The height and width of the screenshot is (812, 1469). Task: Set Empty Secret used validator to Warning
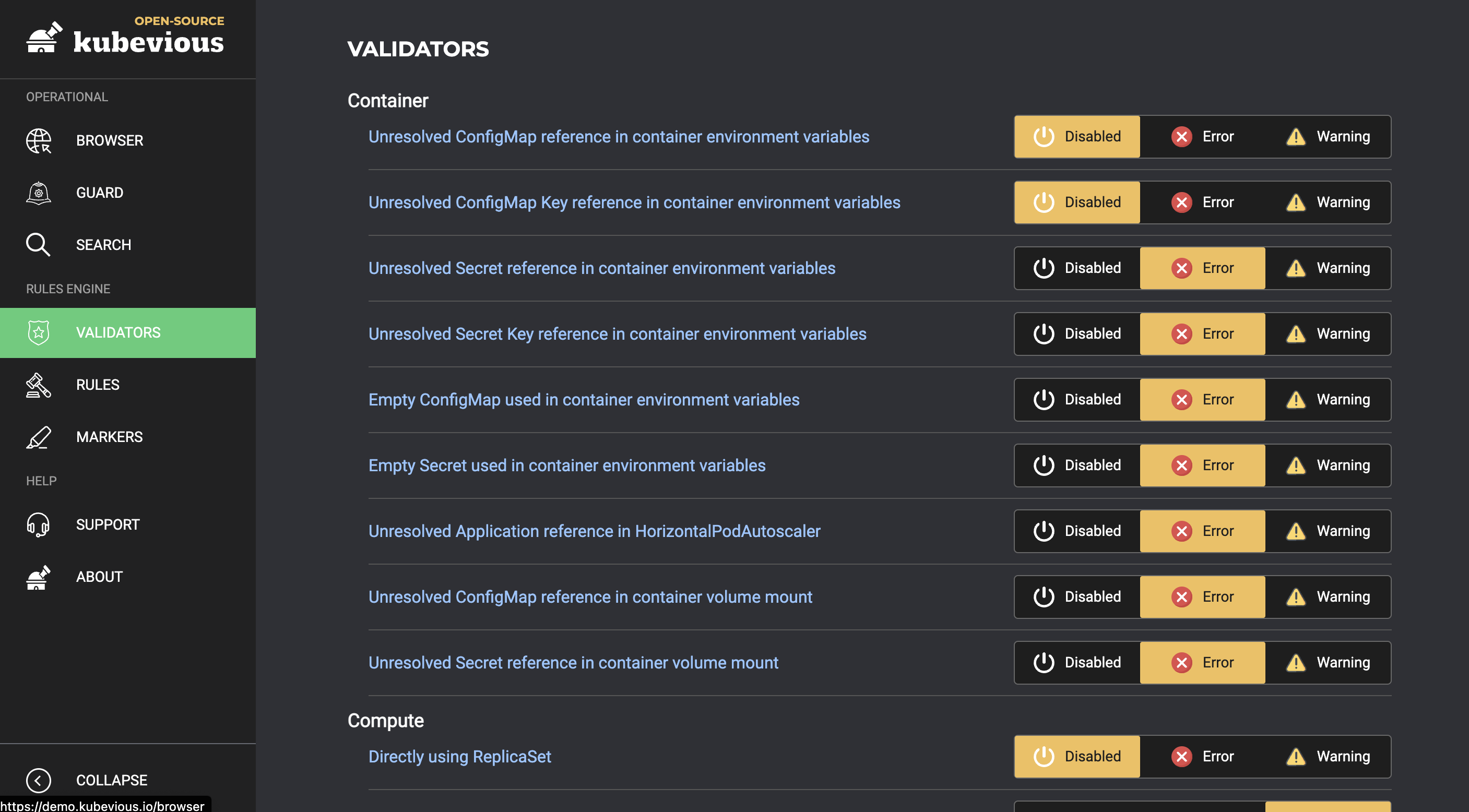(x=1328, y=465)
